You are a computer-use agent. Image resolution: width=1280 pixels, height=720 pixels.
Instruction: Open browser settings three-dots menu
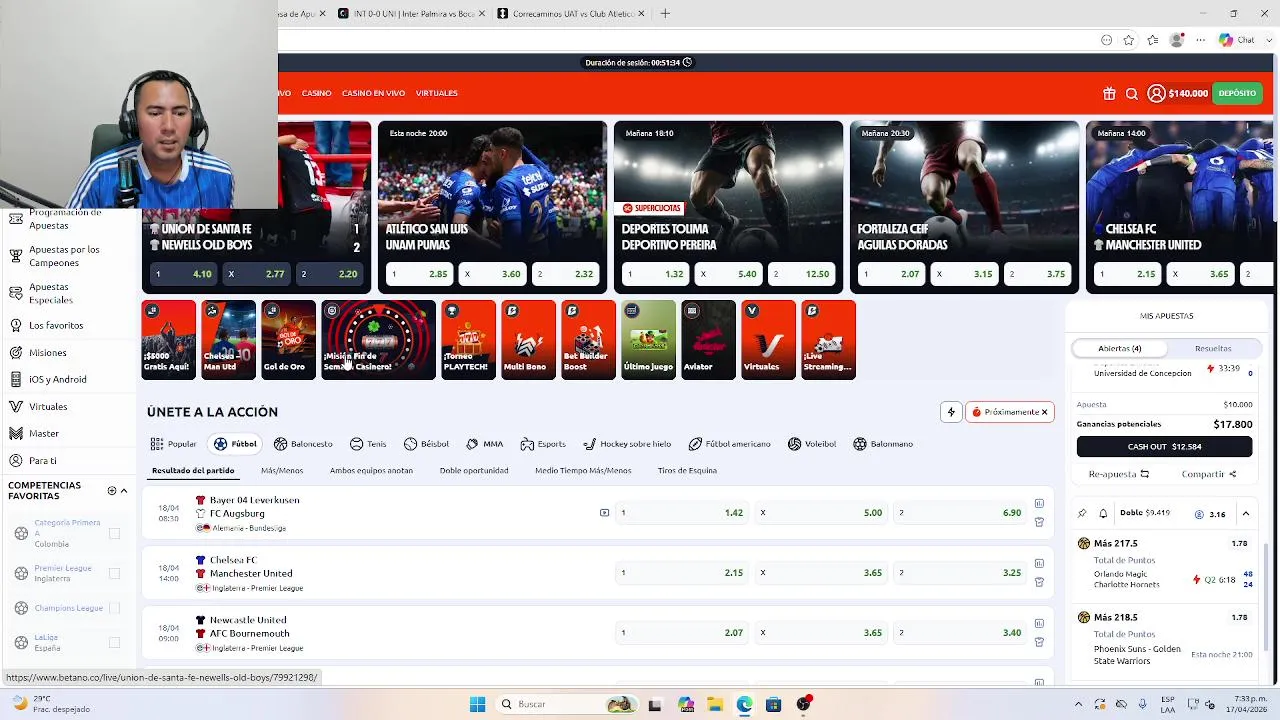pos(1201,40)
